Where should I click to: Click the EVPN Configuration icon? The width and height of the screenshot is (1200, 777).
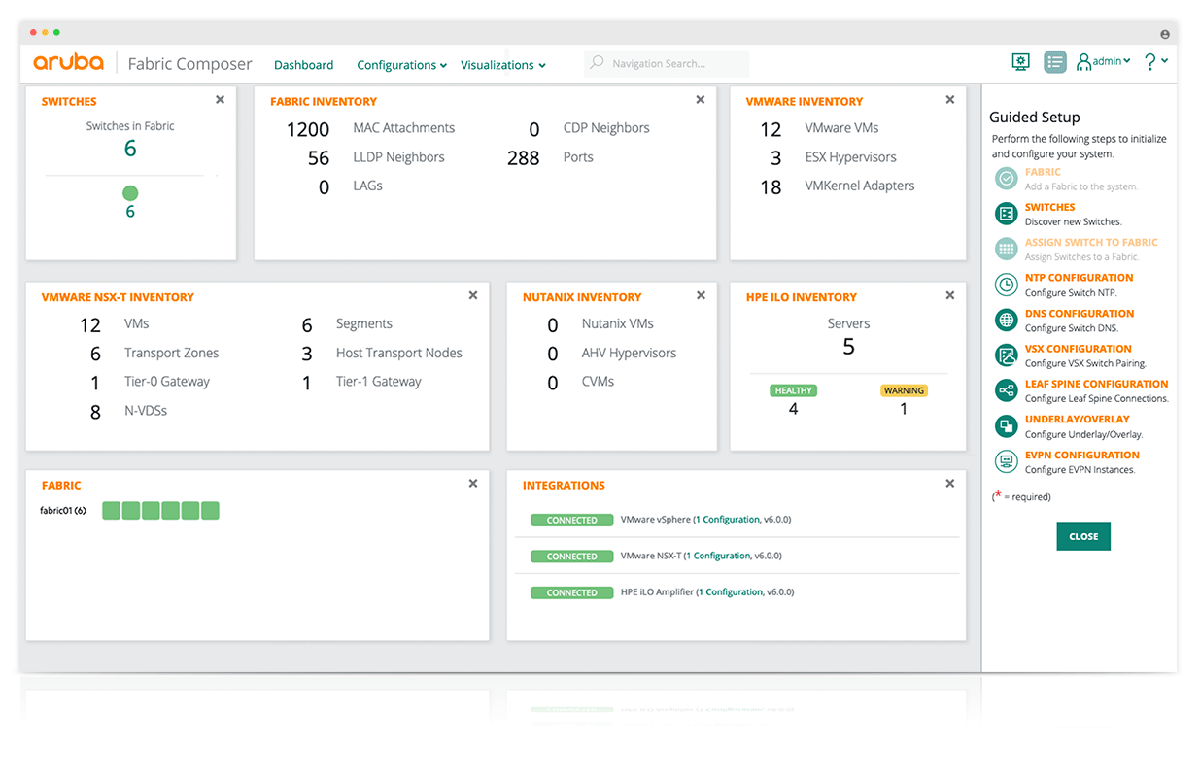(1006, 461)
